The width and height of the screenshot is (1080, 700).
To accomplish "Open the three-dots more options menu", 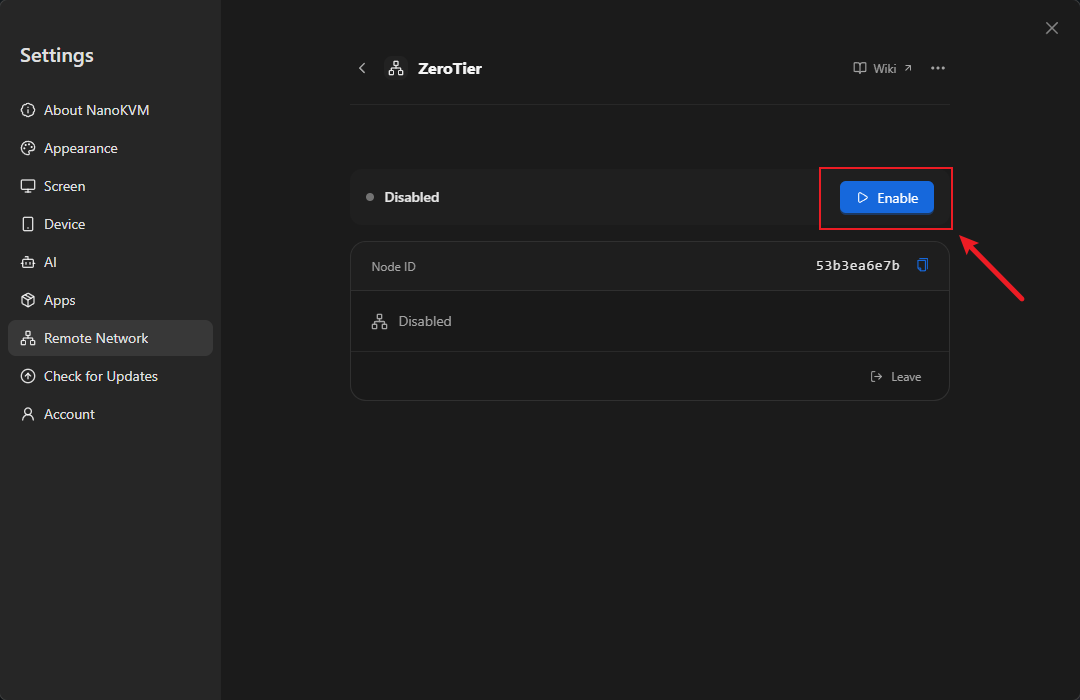I will [x=937, y=68].
